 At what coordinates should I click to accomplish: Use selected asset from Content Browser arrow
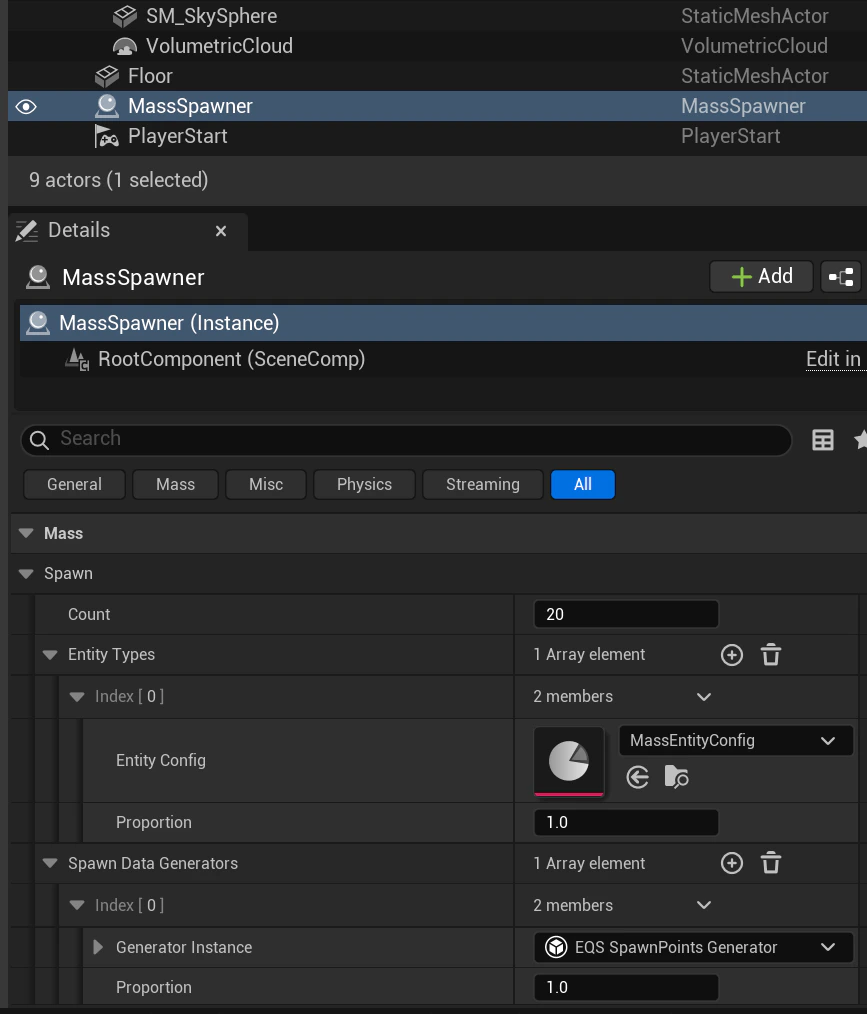(637, 777)
